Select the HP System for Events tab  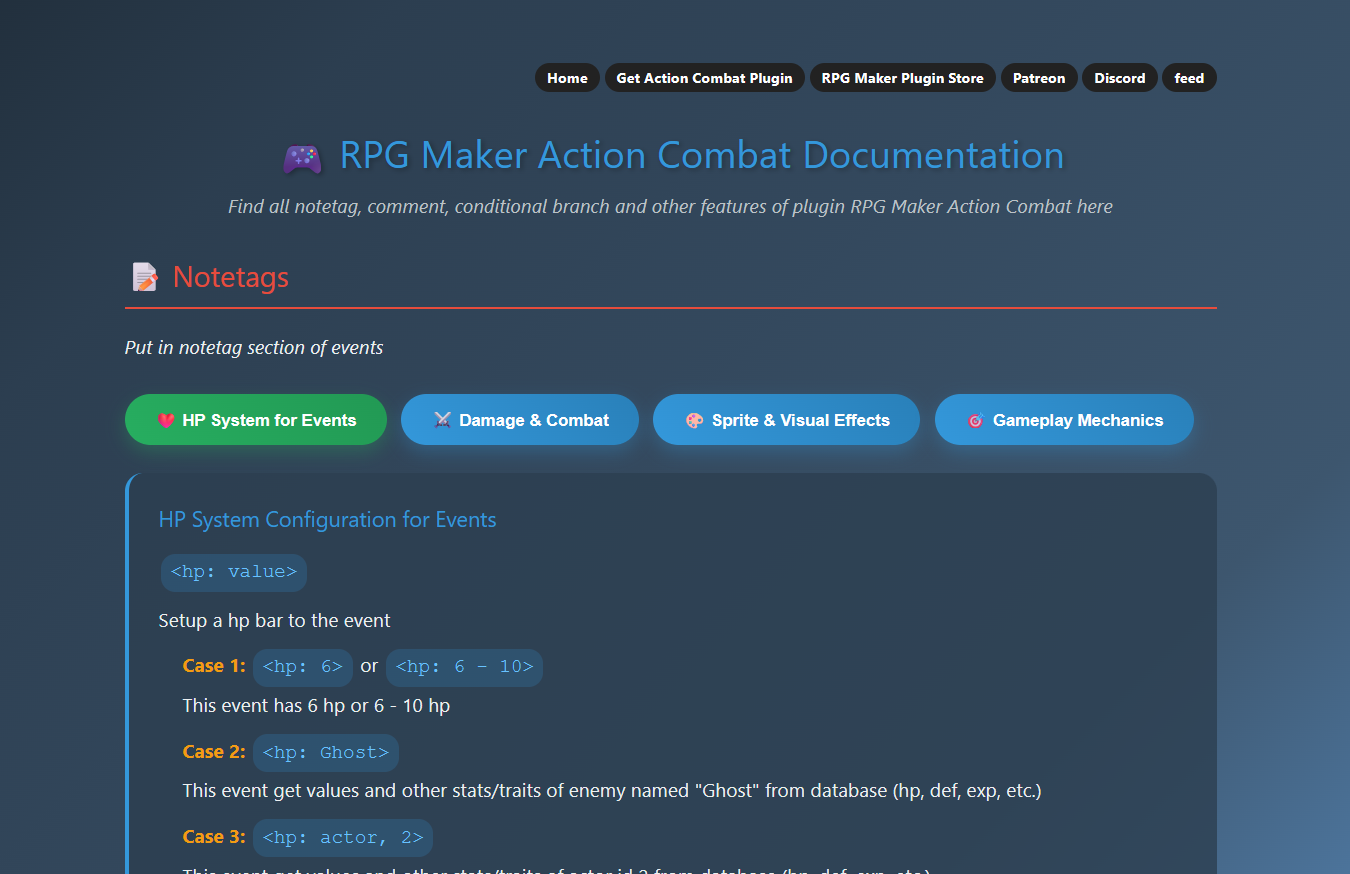click(x=256, y=420)
